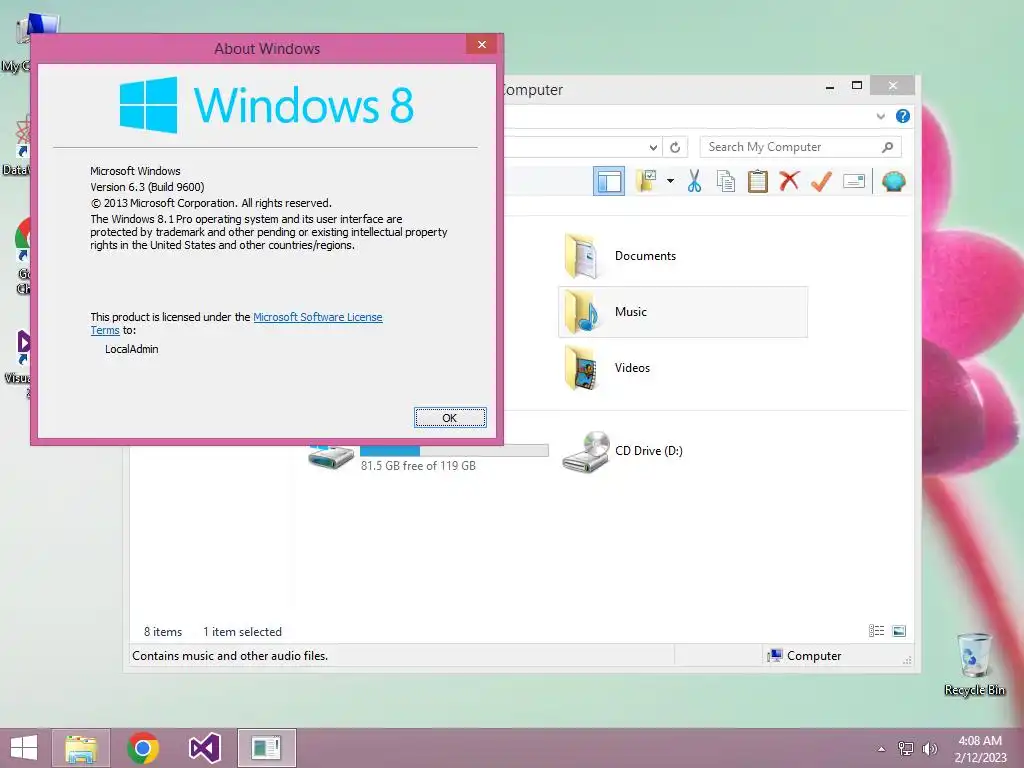The height and width of the screenshot is (768, 1024).
Task: Switch to details view in status bar
Action: (876, 631)
